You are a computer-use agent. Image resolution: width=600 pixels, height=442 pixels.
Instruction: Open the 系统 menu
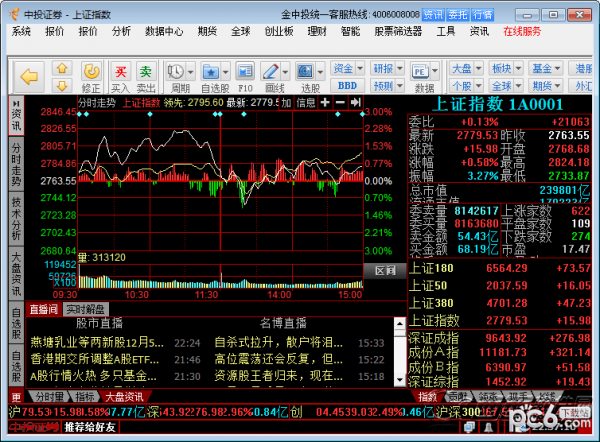point(21,31)
